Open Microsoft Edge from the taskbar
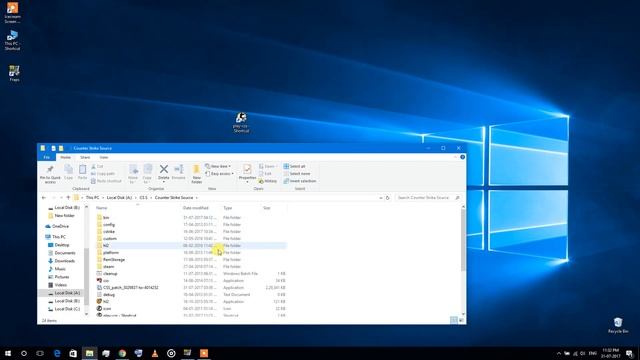Image resolution: width=640 pixels, height=360 pixels. (x=57, y=353)
